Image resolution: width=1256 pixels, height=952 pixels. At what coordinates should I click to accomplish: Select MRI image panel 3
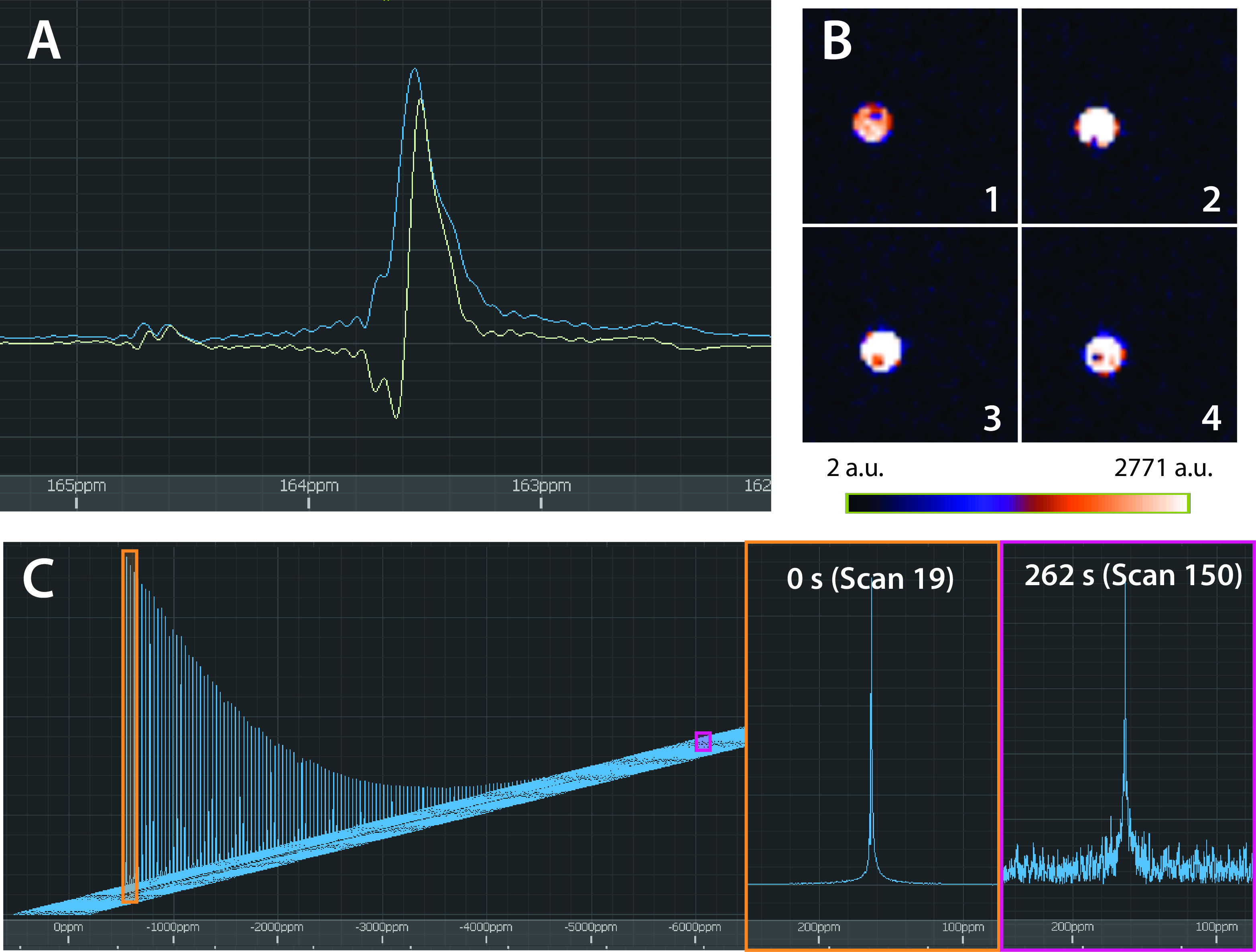click(x=910, y=335)
